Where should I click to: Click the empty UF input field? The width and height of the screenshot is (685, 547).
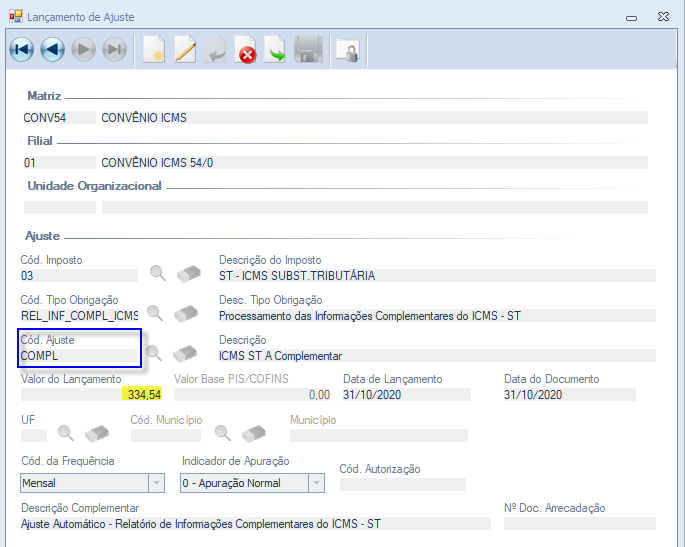34,435
